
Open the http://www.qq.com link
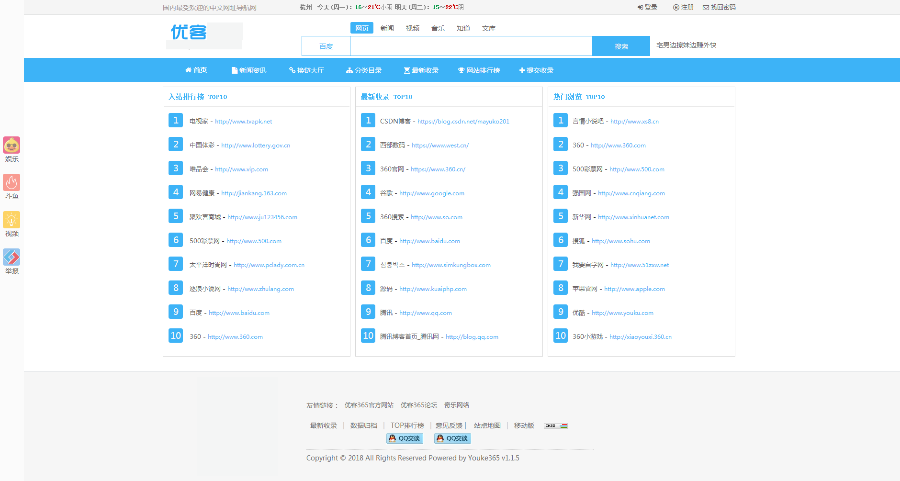pyautogui.click(x=426, y=313)
